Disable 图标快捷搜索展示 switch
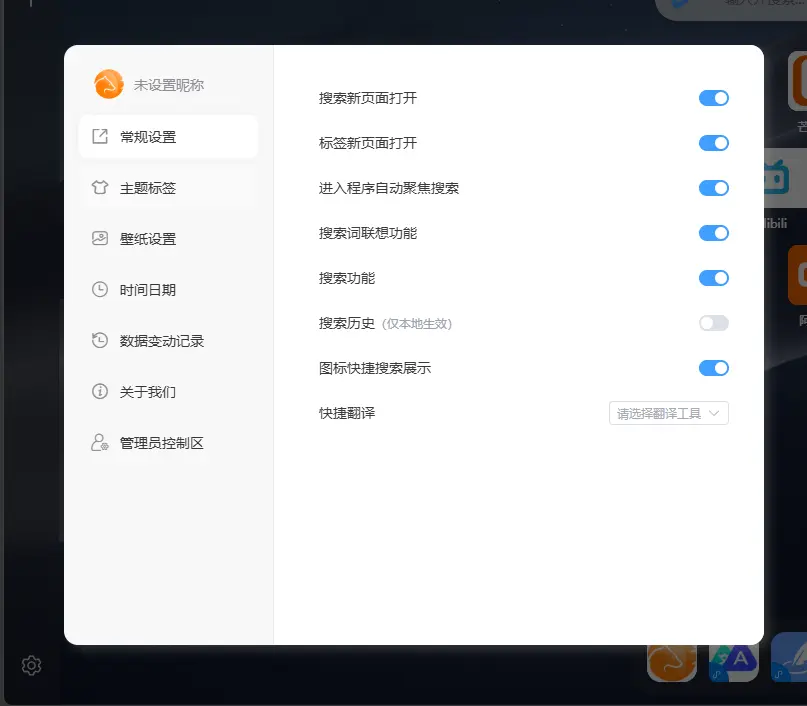Image resolution: width=807 pixels, height=706 pixels. (x=714, y=368)
